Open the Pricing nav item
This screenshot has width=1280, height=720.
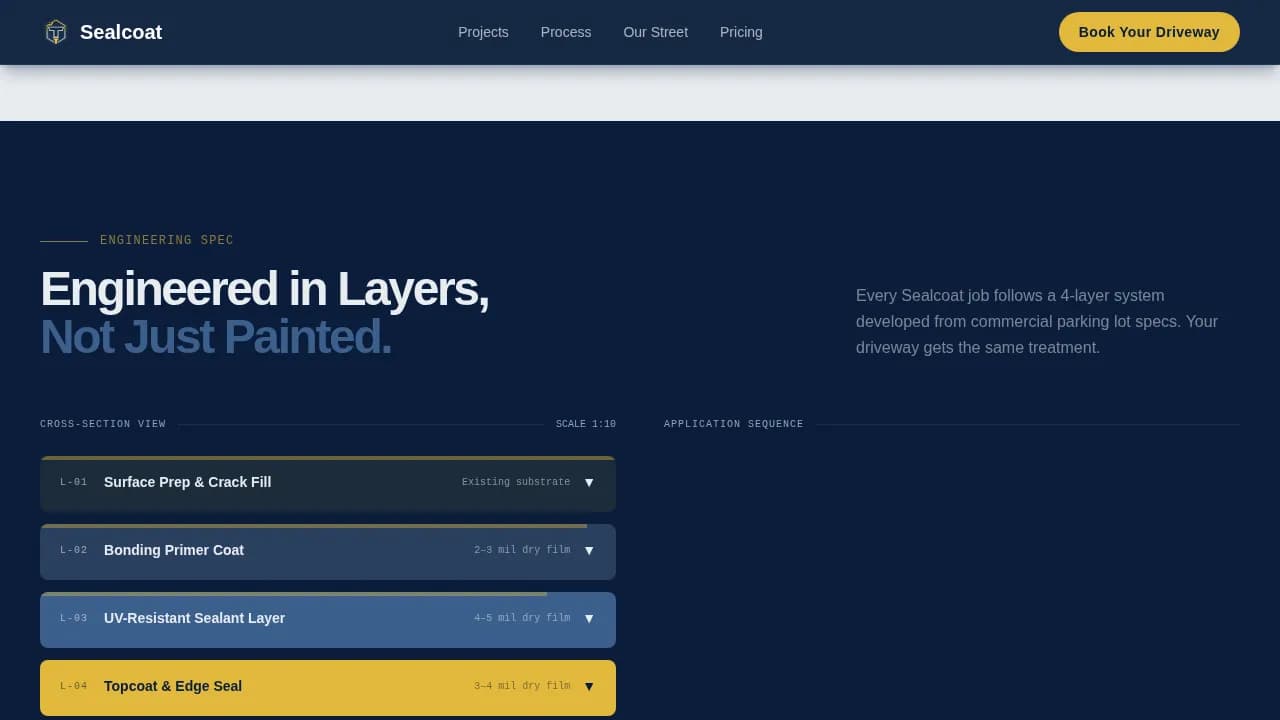pos(741,32)
